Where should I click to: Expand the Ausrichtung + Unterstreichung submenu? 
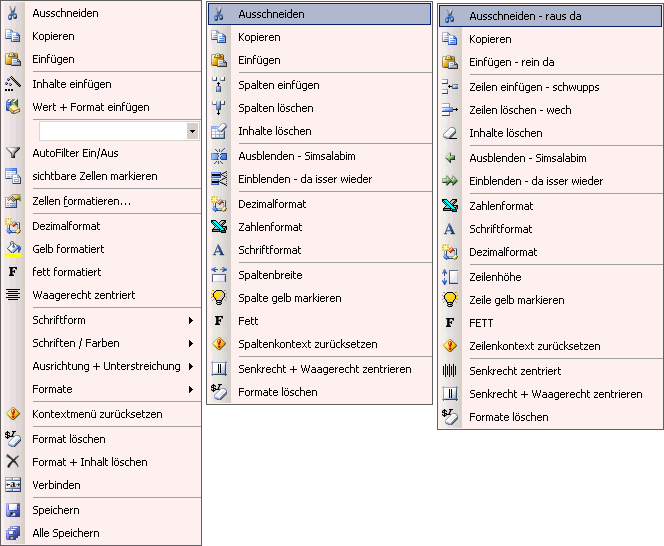point(191,366)
